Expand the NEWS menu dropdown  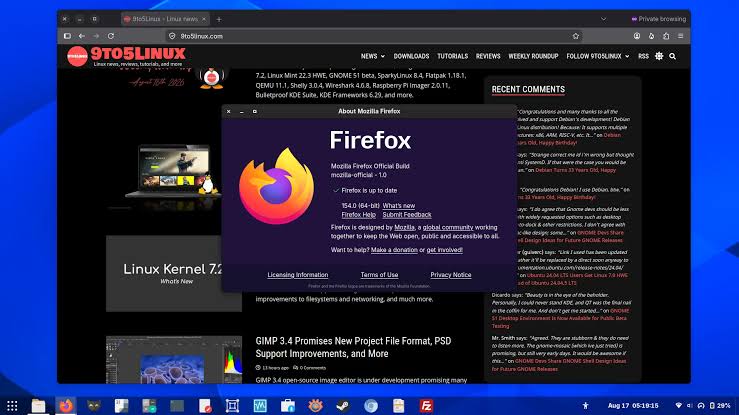point(373,56)
